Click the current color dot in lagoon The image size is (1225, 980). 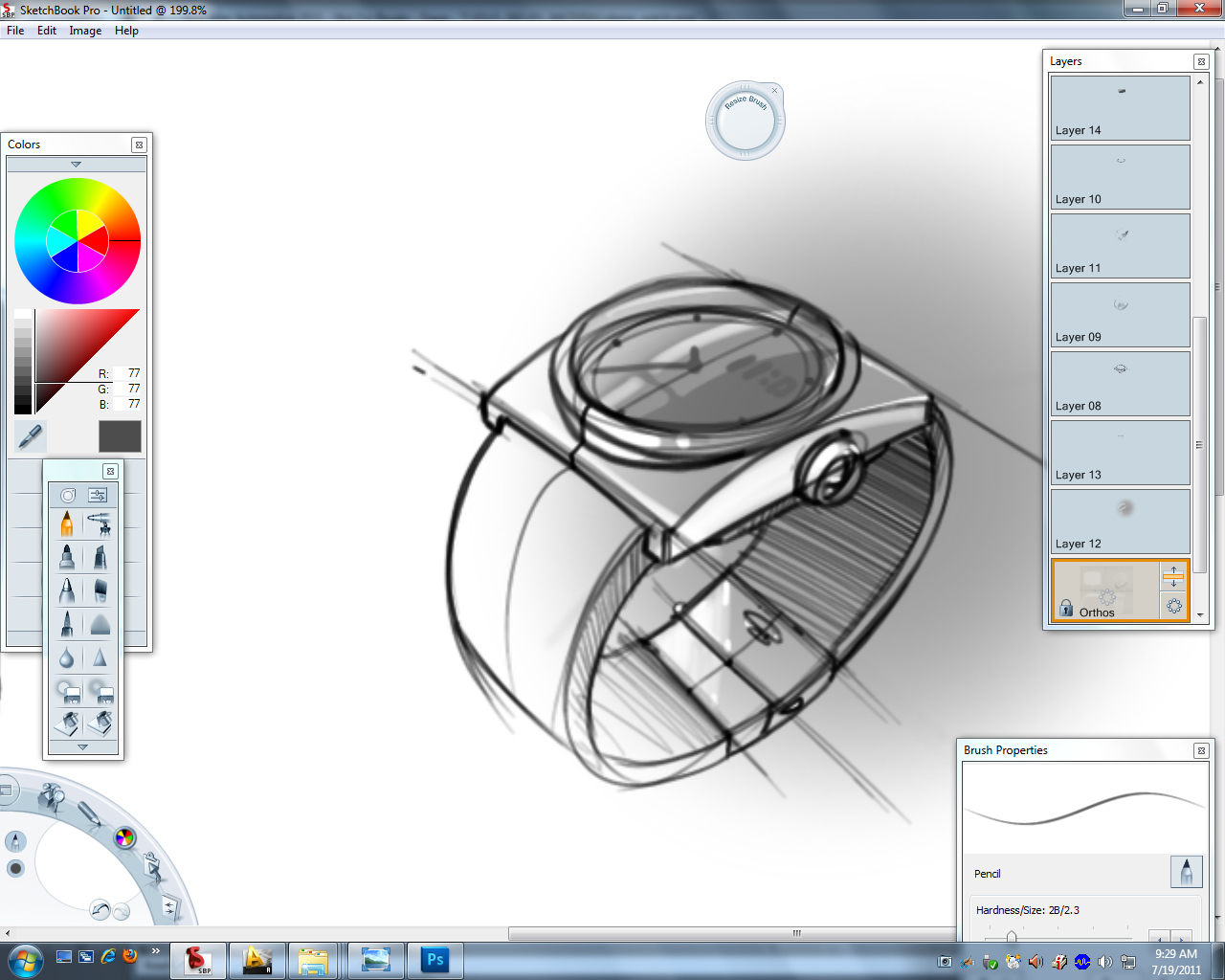coord(15,869)
